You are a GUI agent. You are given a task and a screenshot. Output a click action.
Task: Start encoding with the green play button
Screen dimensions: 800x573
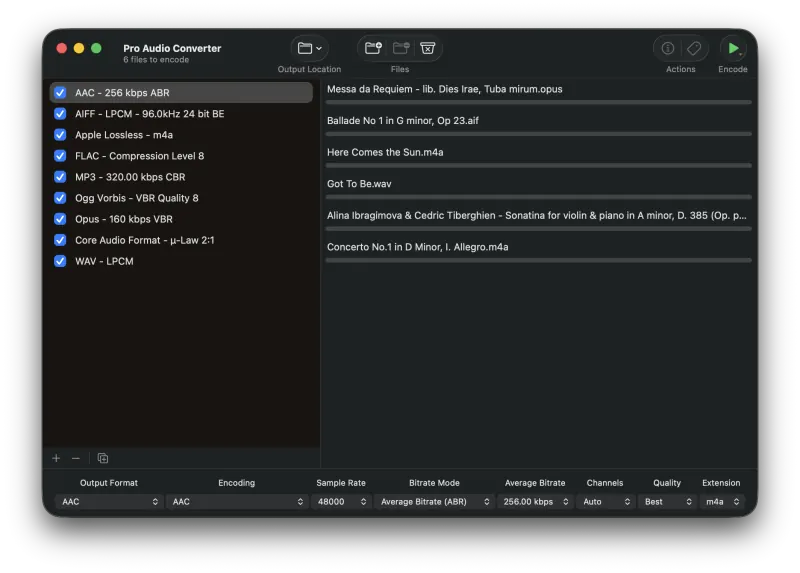tap(733, 48)
